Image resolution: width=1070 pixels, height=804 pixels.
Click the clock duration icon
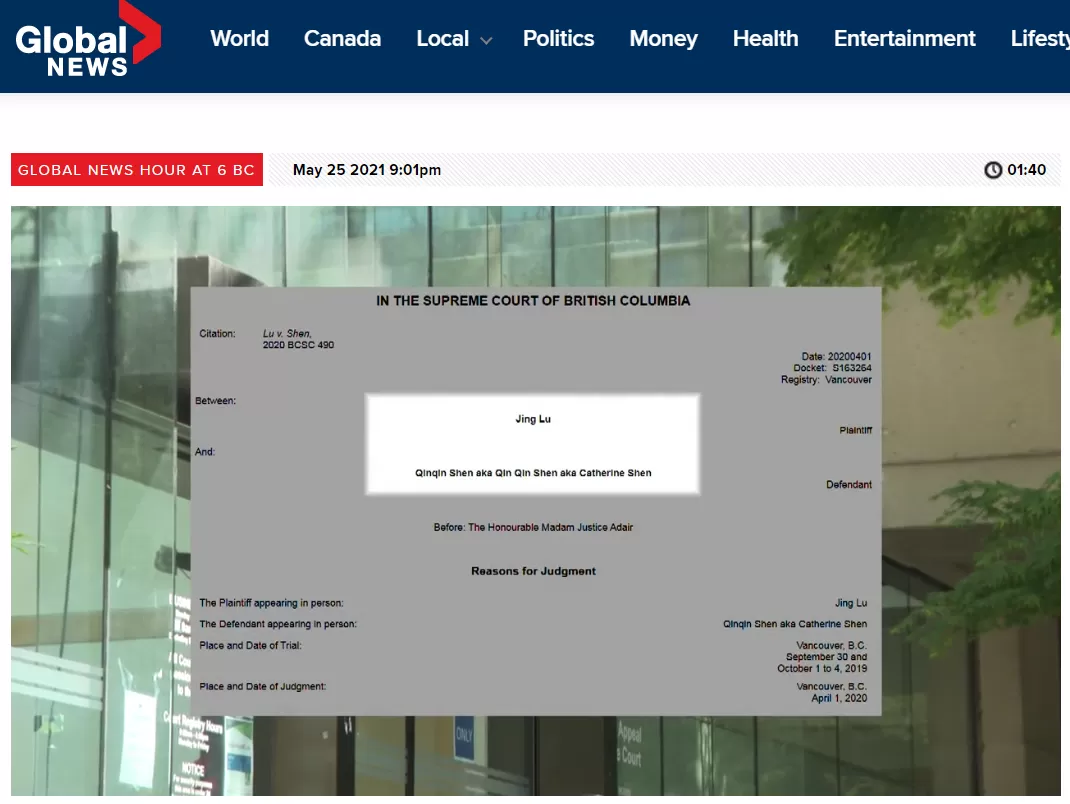coord(993,169)
